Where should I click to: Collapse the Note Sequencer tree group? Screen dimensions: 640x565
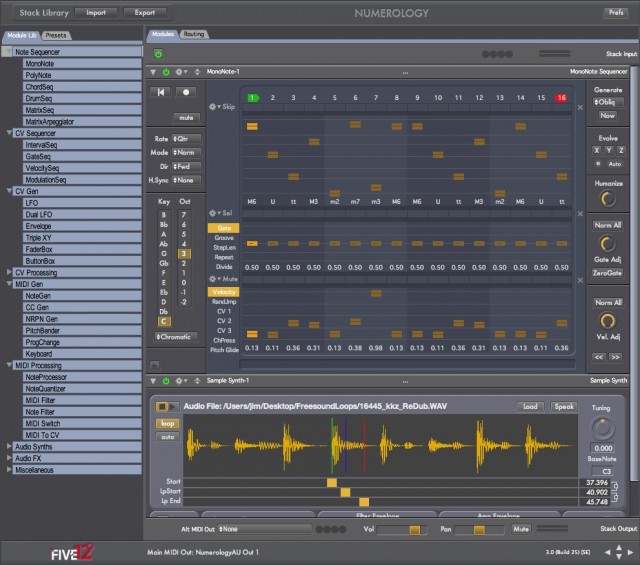pos(10,51)
